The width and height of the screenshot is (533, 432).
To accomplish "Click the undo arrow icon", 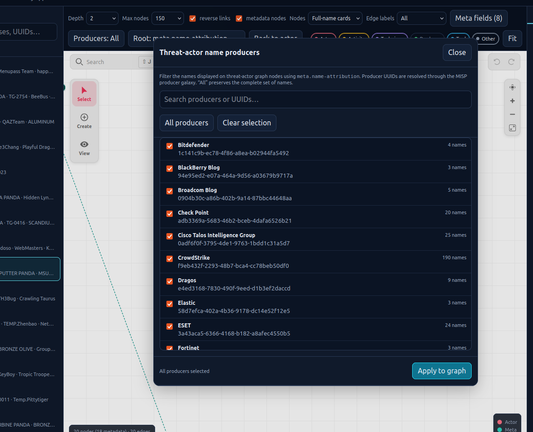I will tap(497, 62).
